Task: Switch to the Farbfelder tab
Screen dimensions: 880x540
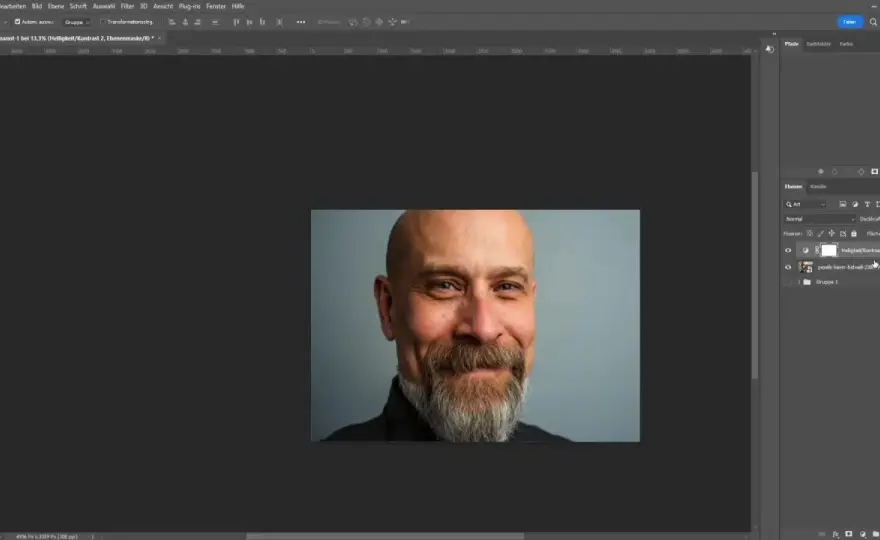Action: tap(818, 44)
